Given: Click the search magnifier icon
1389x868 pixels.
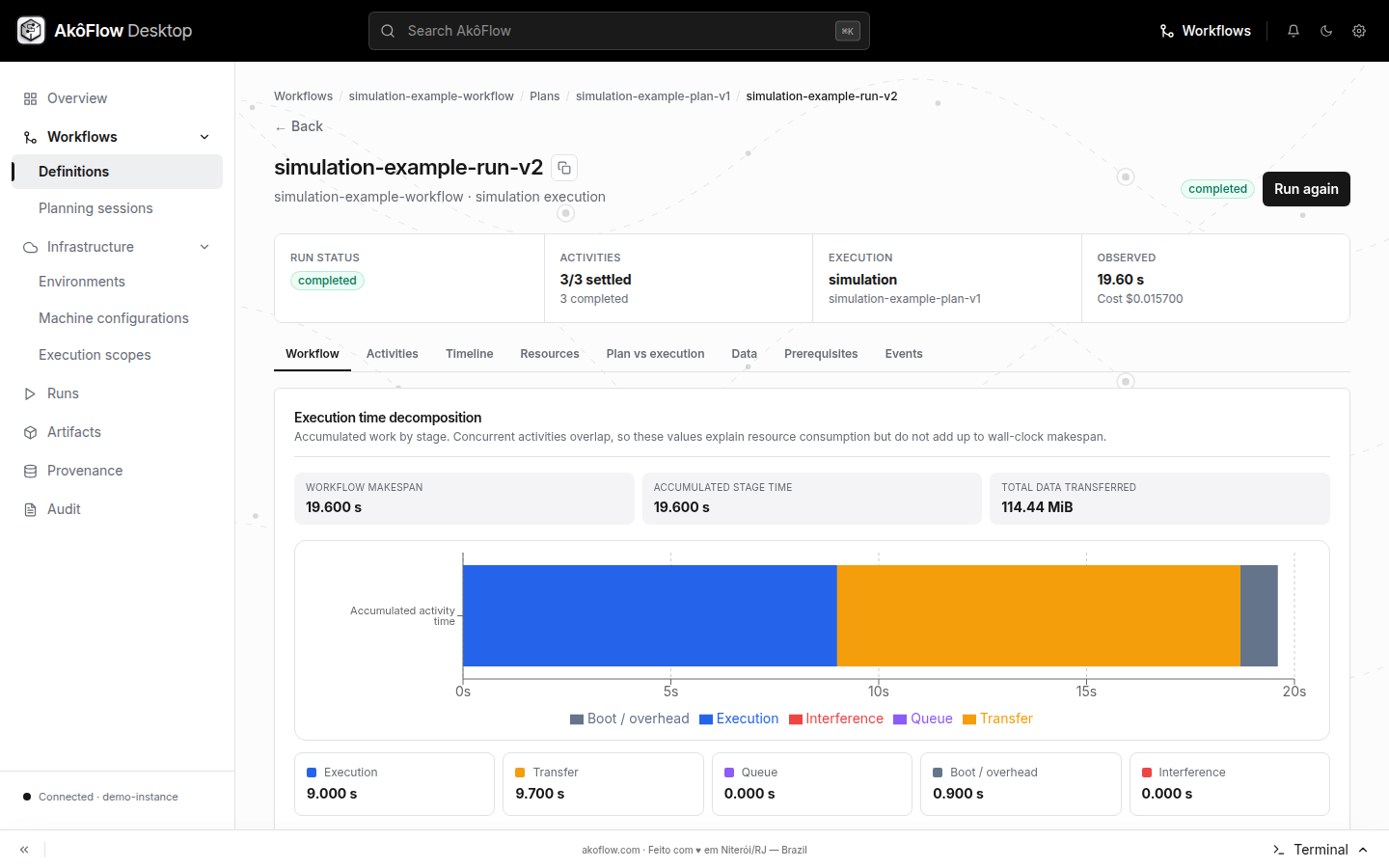Looking at the screenshot, I should (388, 31).
